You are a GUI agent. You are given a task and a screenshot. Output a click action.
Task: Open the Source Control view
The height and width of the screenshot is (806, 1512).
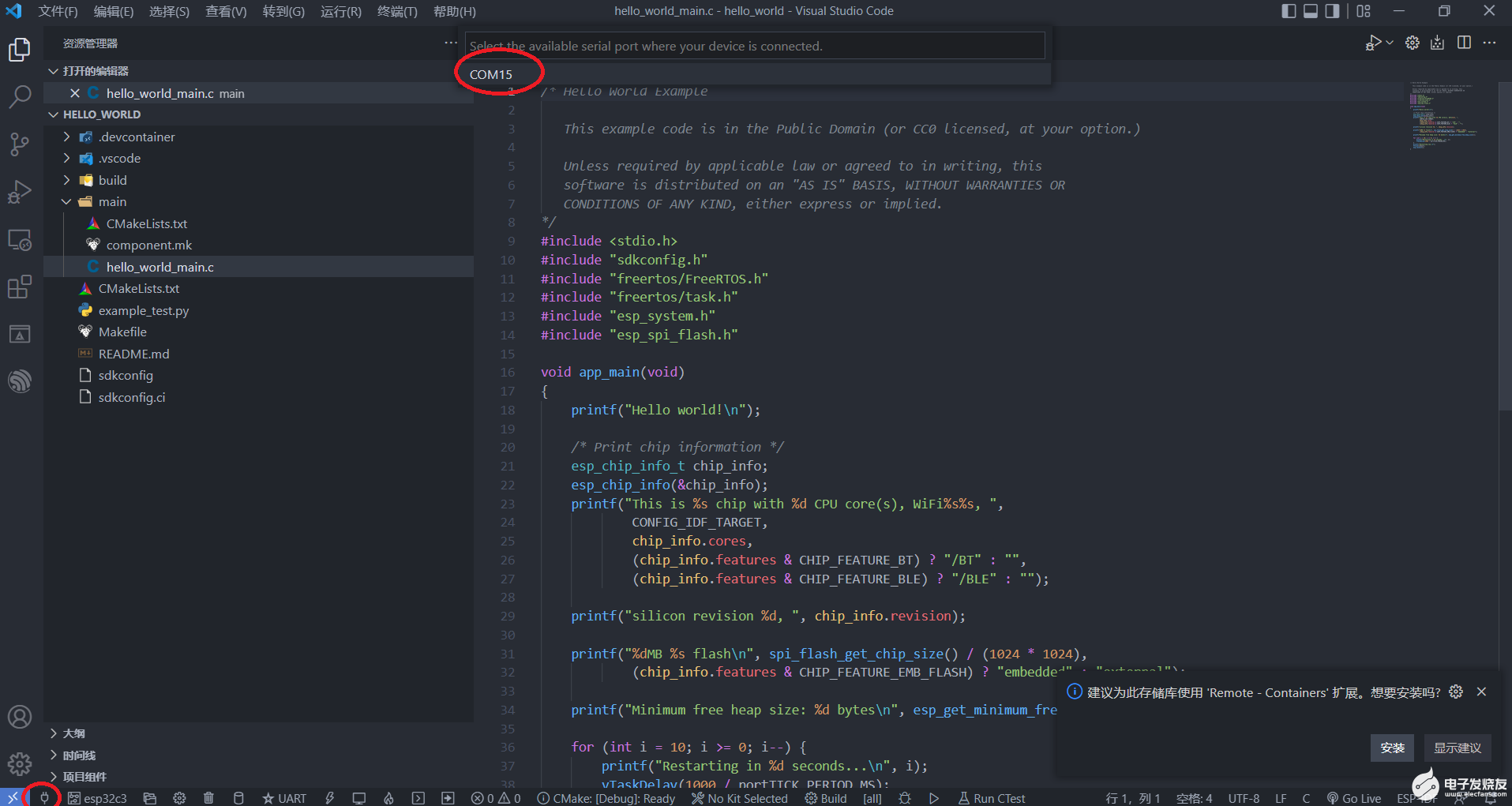click(19, 144)
